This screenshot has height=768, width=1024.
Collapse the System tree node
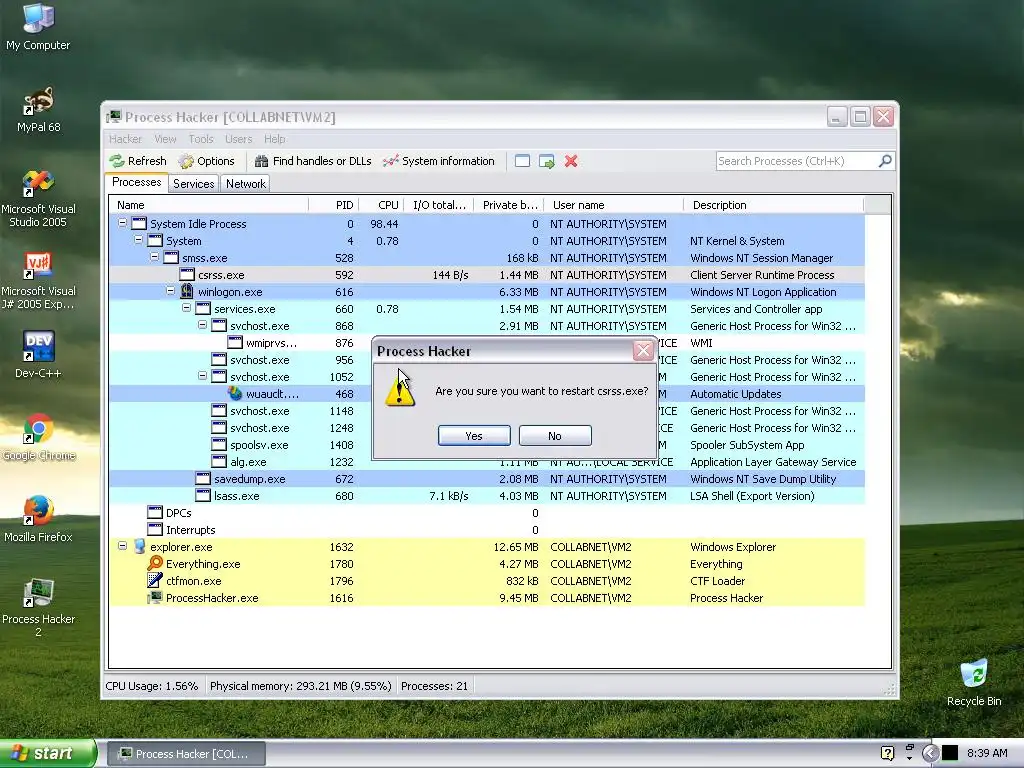tap(138, 240)
